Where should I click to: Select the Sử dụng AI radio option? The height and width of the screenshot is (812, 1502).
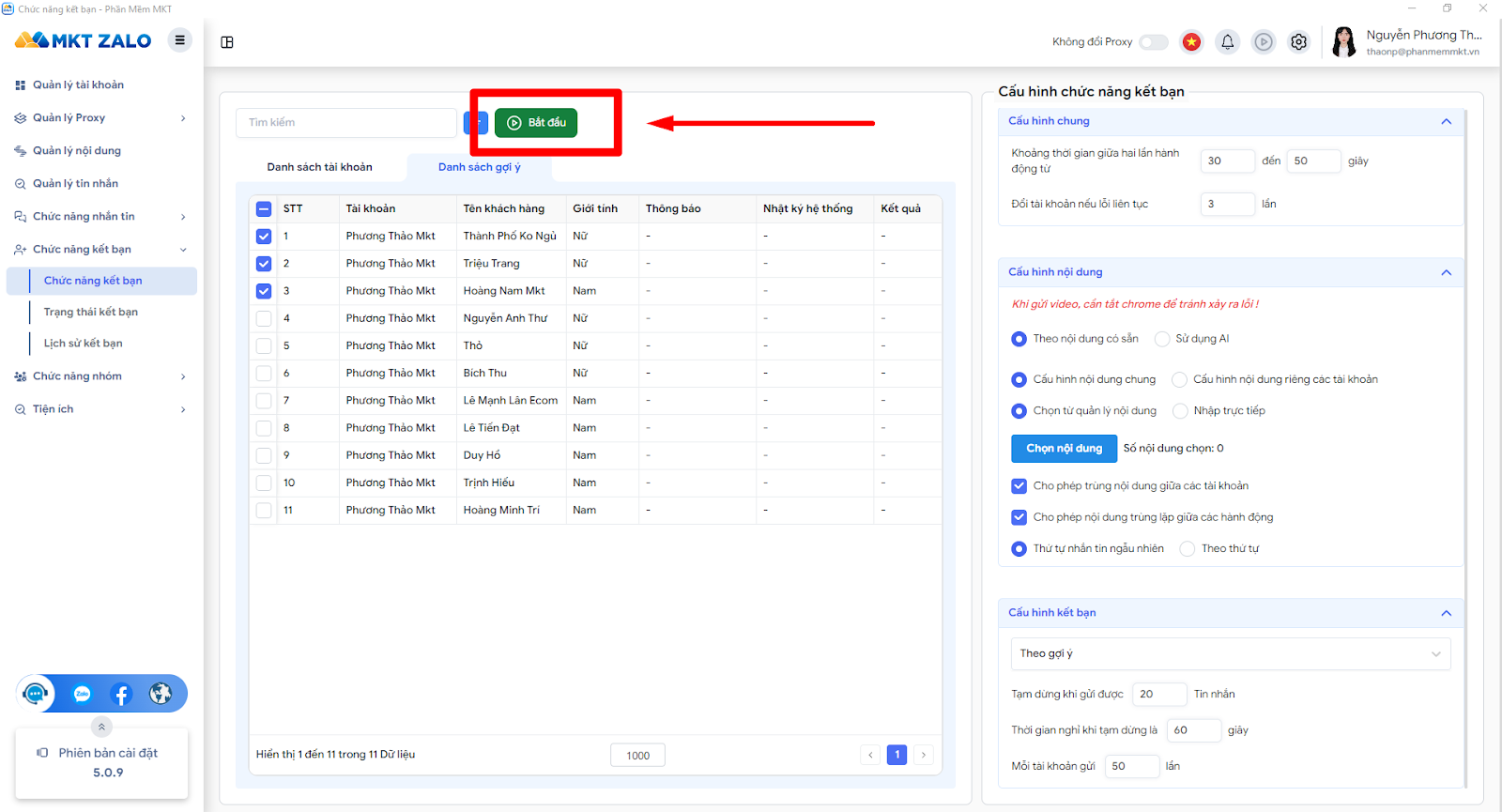coord(1162,339)
